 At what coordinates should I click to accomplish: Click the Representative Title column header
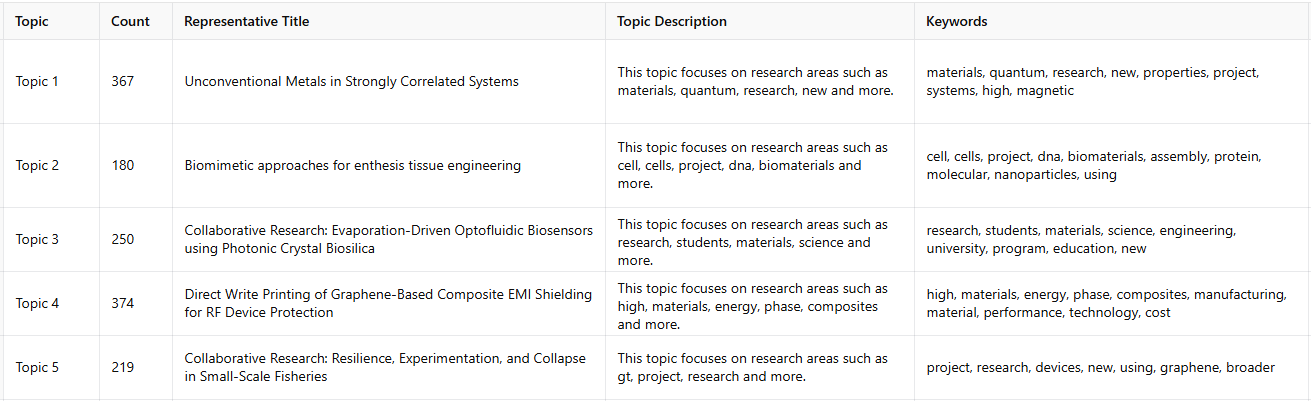246,21
